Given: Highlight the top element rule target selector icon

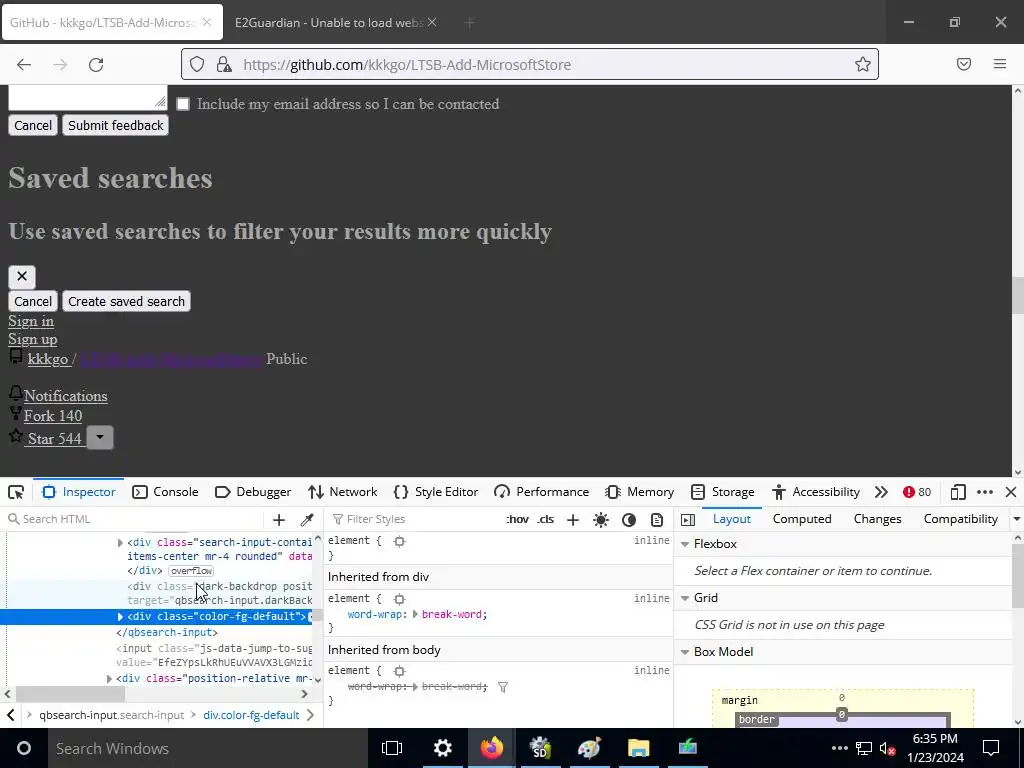Looking at the screenshot, I should pyautogui.click(x=399, y=541).
